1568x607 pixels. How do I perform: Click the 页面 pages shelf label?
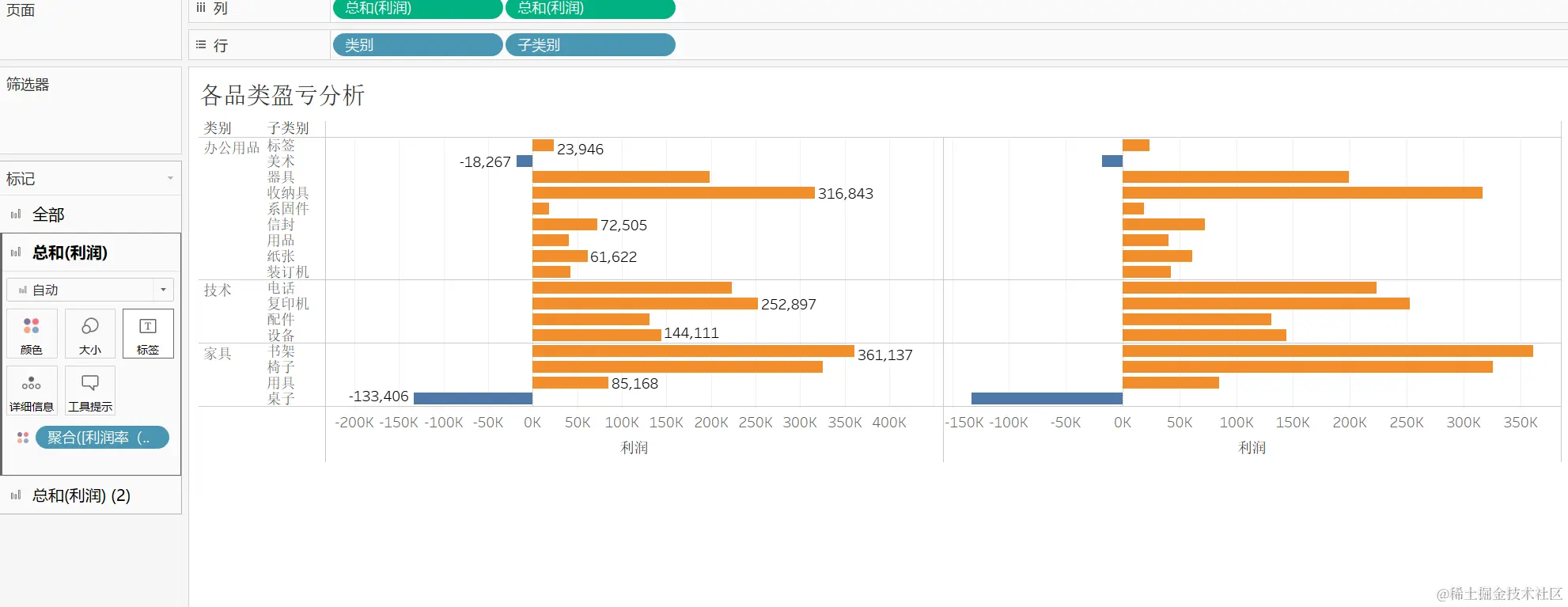click(x=21, y=10)
